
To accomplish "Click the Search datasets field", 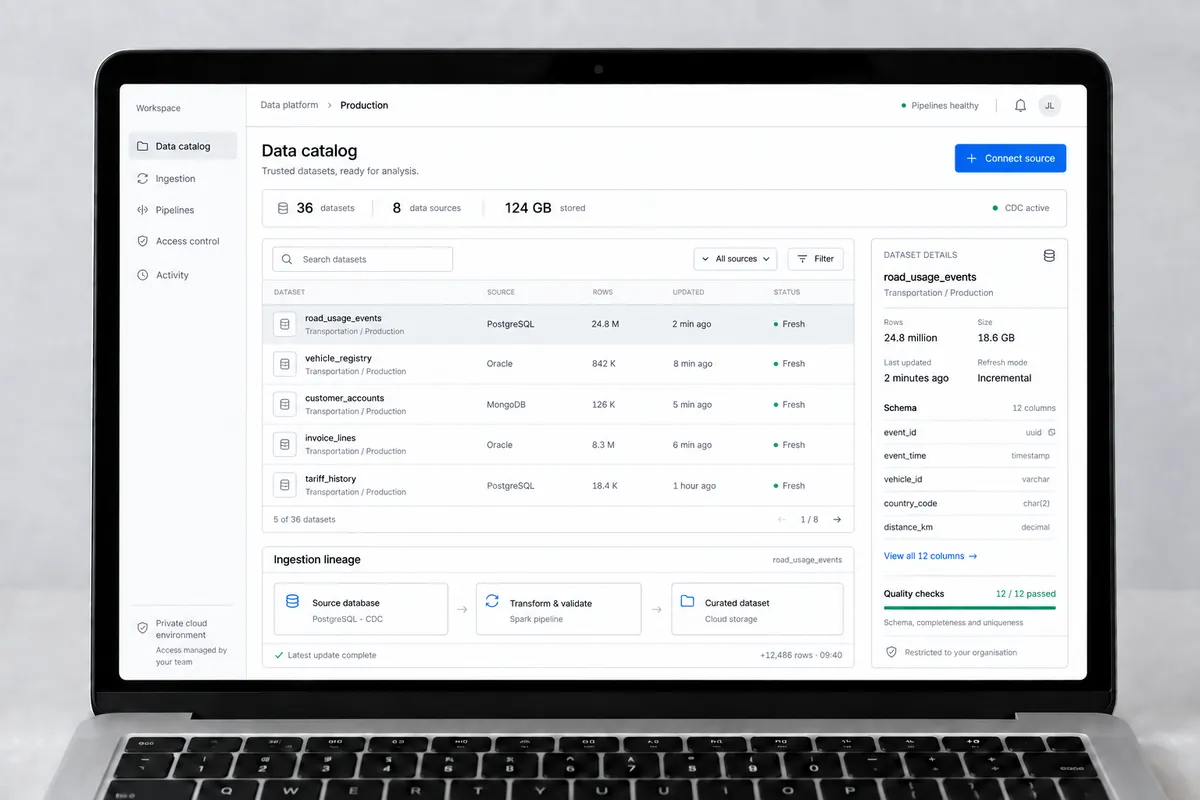I will (362, 259).
